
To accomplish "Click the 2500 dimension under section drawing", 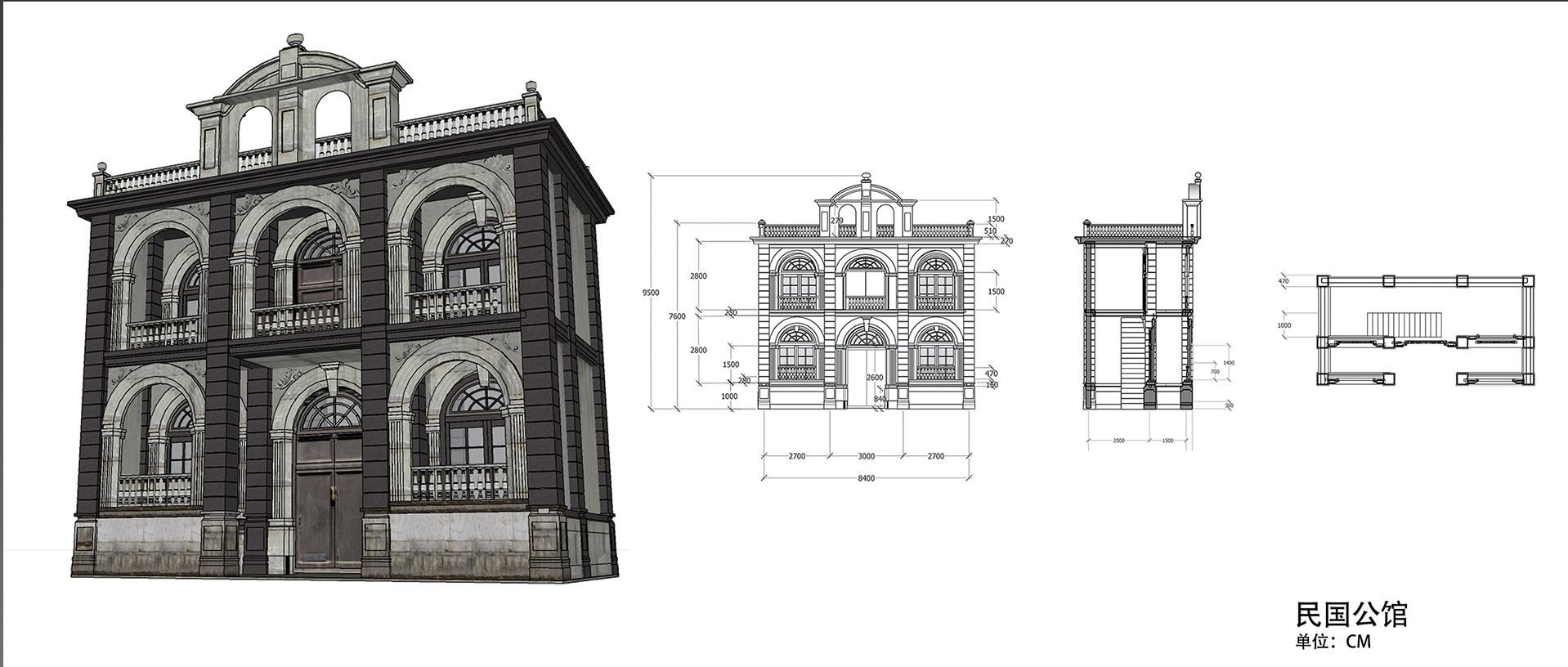I will 1118,441.
